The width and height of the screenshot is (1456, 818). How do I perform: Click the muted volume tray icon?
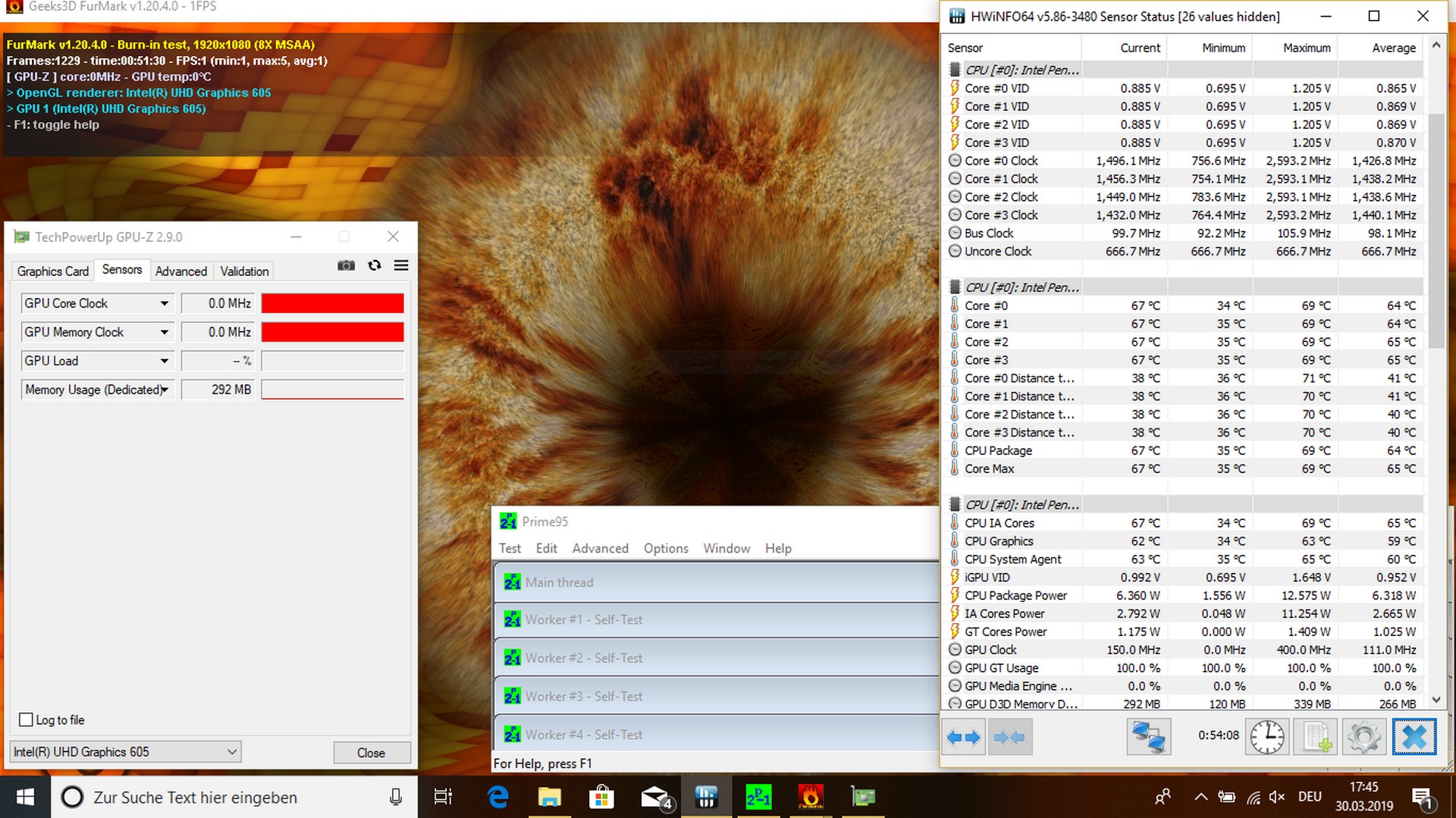point(1277,797)
